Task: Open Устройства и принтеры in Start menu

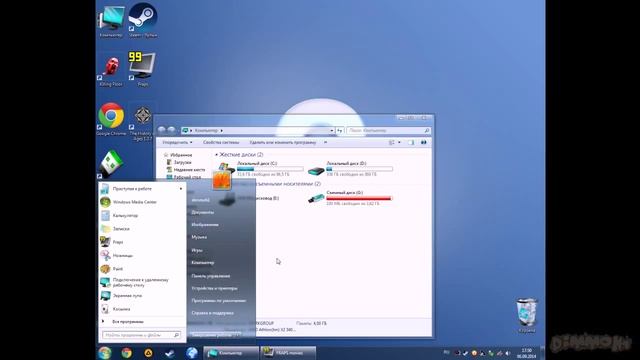Action: (x=214, y=288)
